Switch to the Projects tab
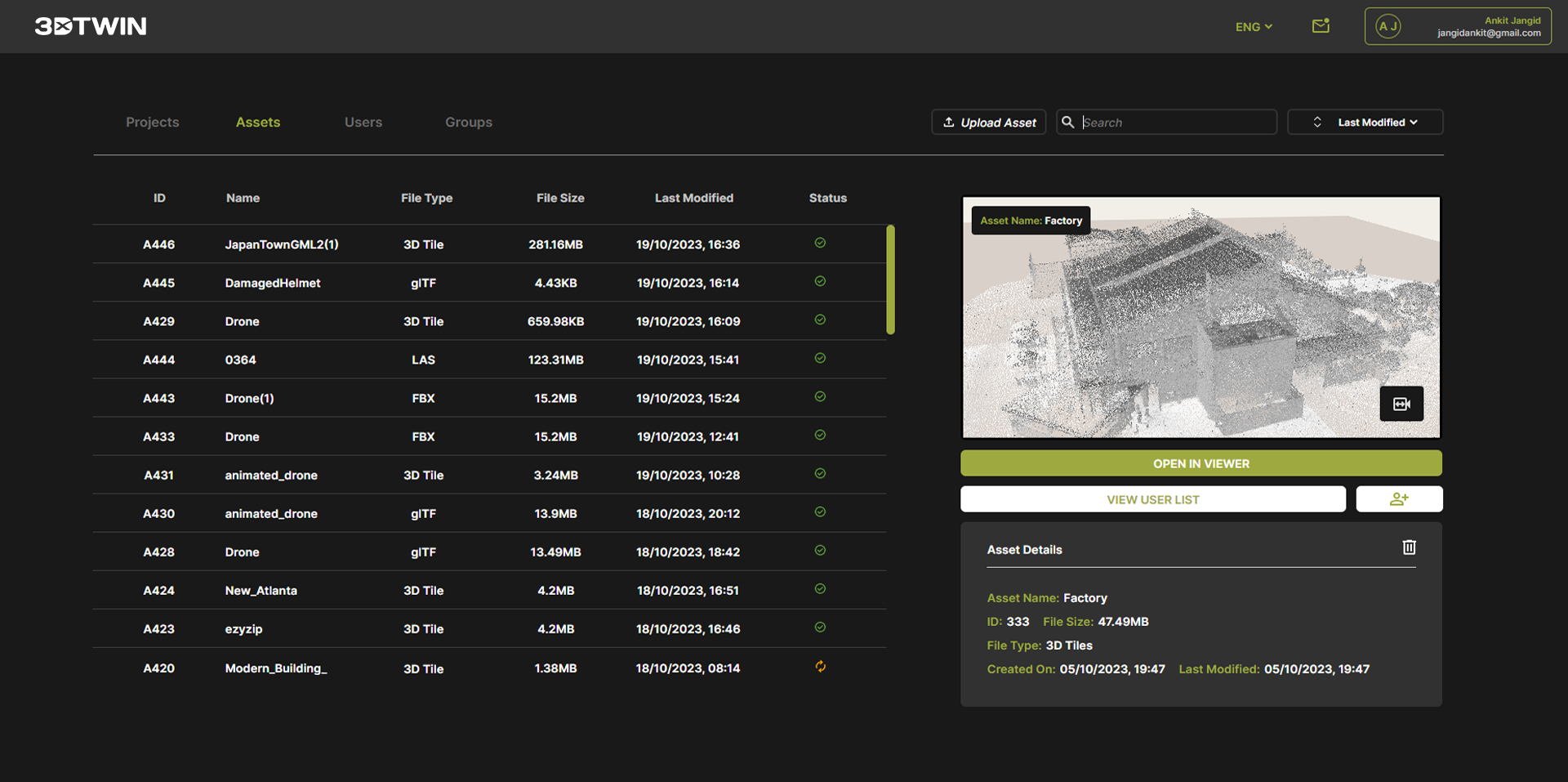This screenshot has height=782, width=1568. [153, 122]
